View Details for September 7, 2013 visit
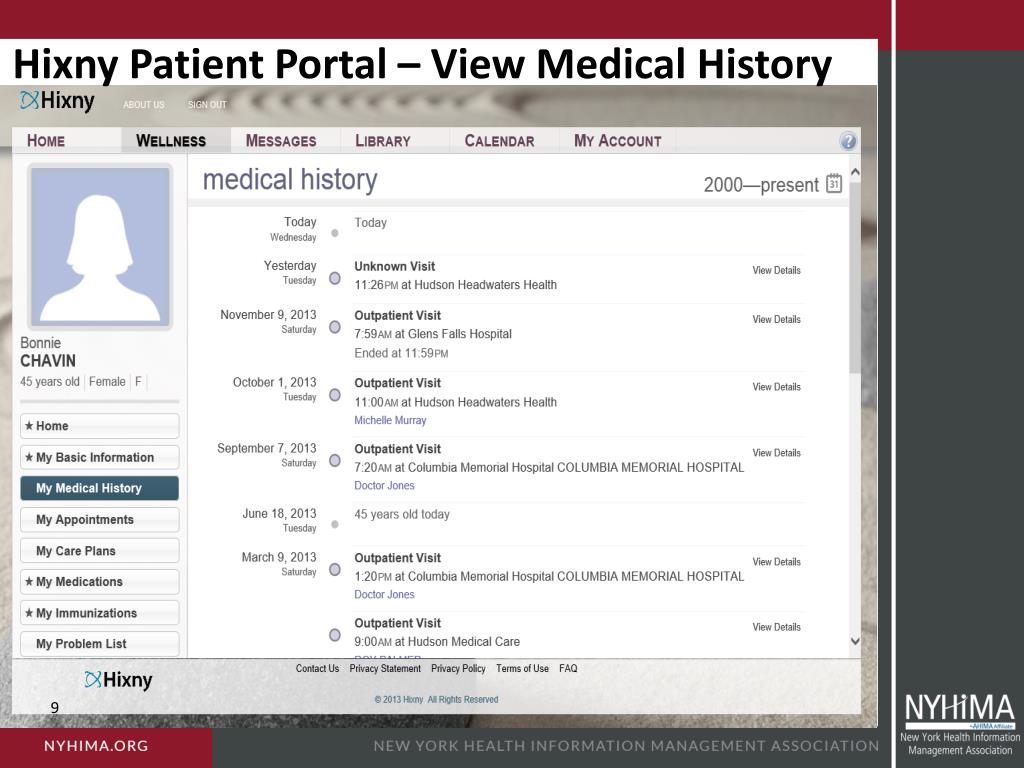Image resolution: width=1024 pixels, height=768 pixels. click(776, 453)
